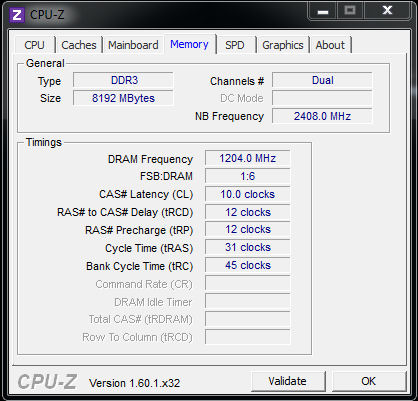Click DRAM Frequency value 1204.0 MHz
418x401 pixels.
point(247,158)
